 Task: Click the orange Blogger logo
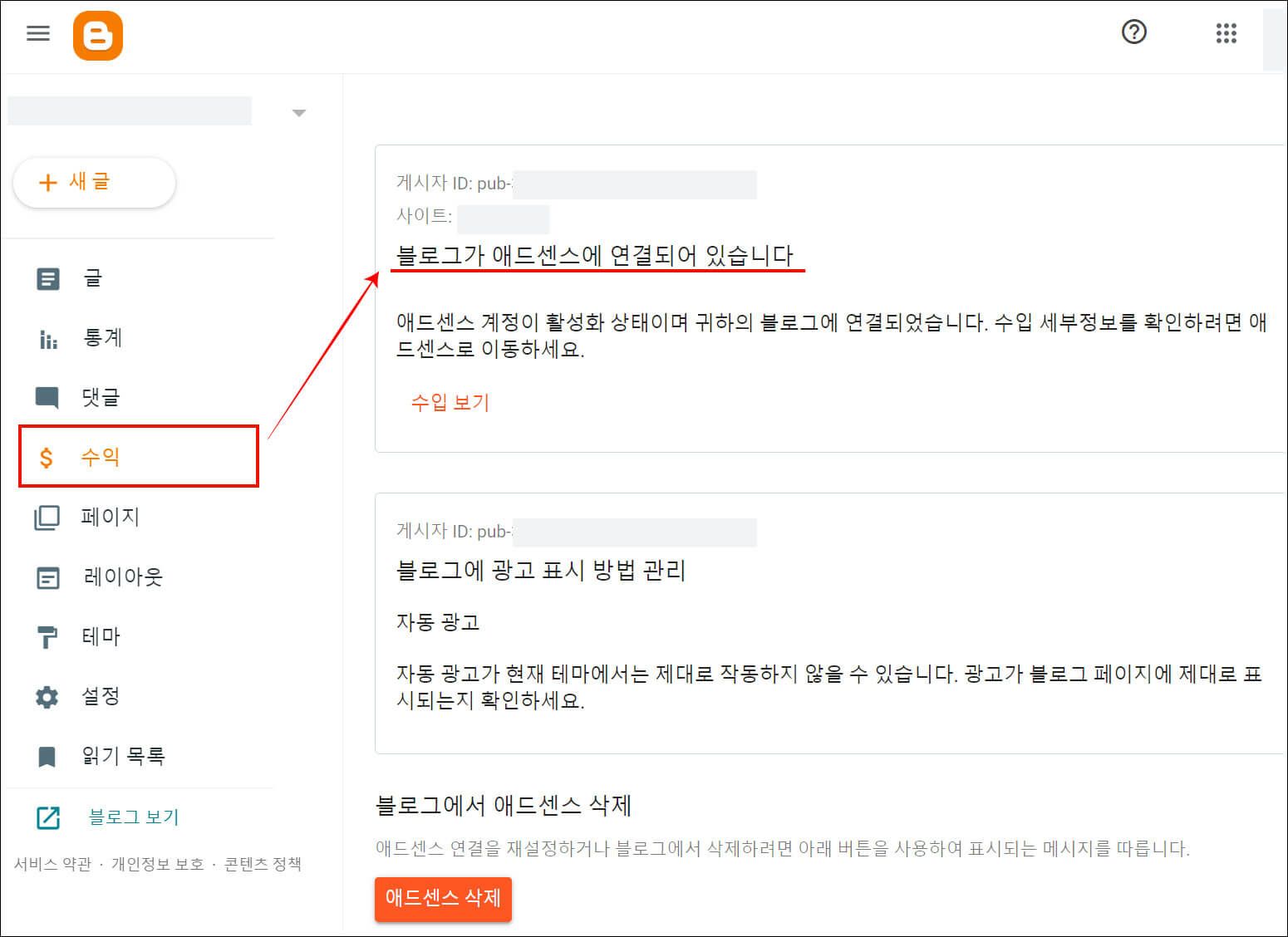[x=98, y=36]
